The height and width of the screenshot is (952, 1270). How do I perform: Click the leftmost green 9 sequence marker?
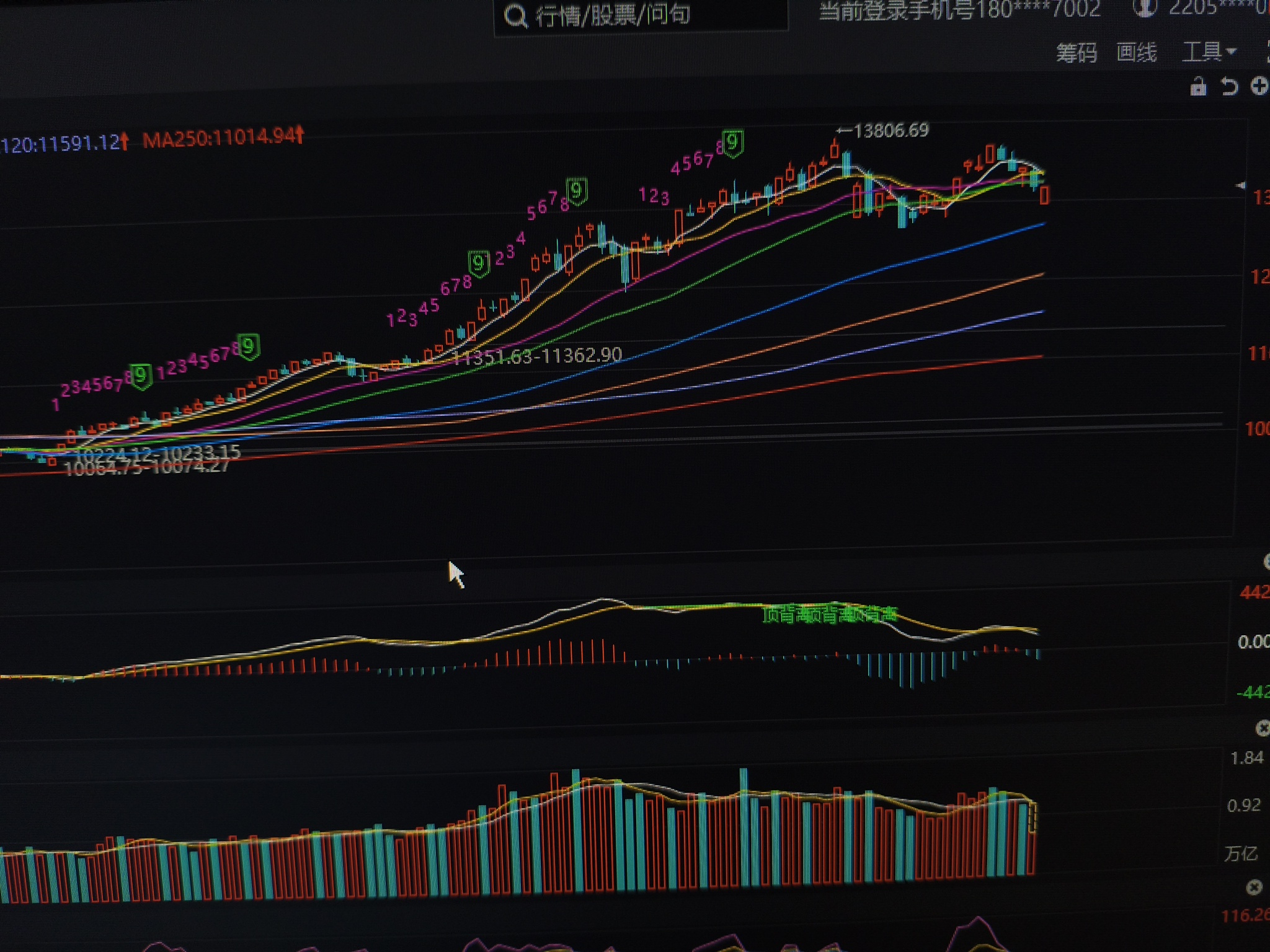[x=141, y=376]
